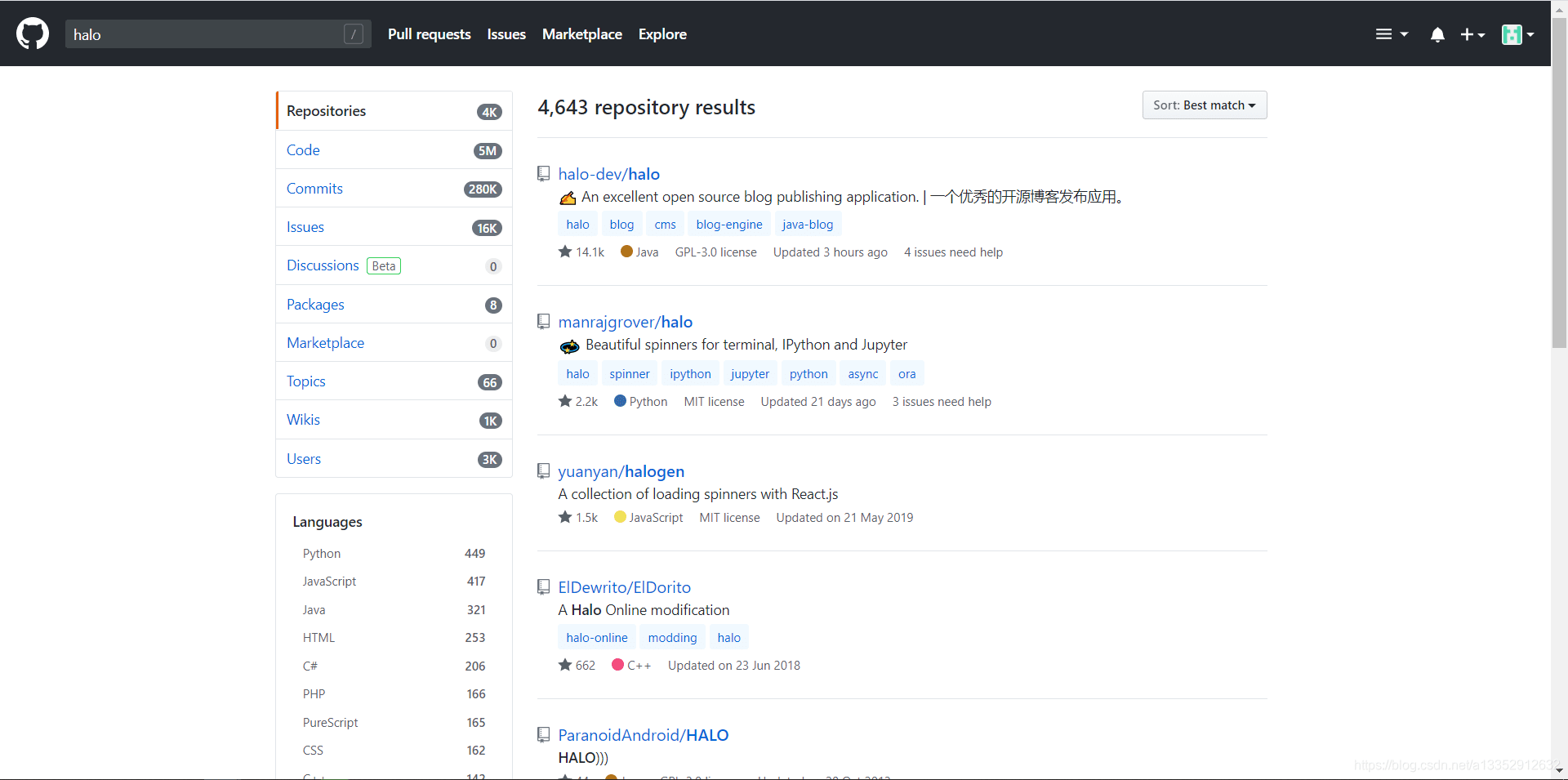1568x780 pixels.
Task: Click the ora topic tag
Action: 907,374
